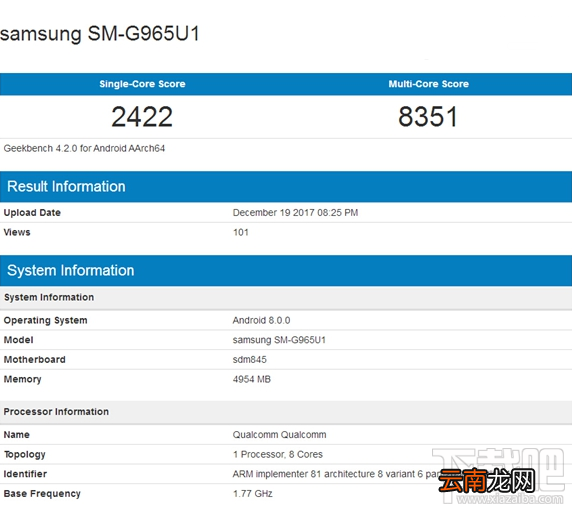Click the Model label
The height and width of the screenshot is (509, 572).
pos(18,340)
